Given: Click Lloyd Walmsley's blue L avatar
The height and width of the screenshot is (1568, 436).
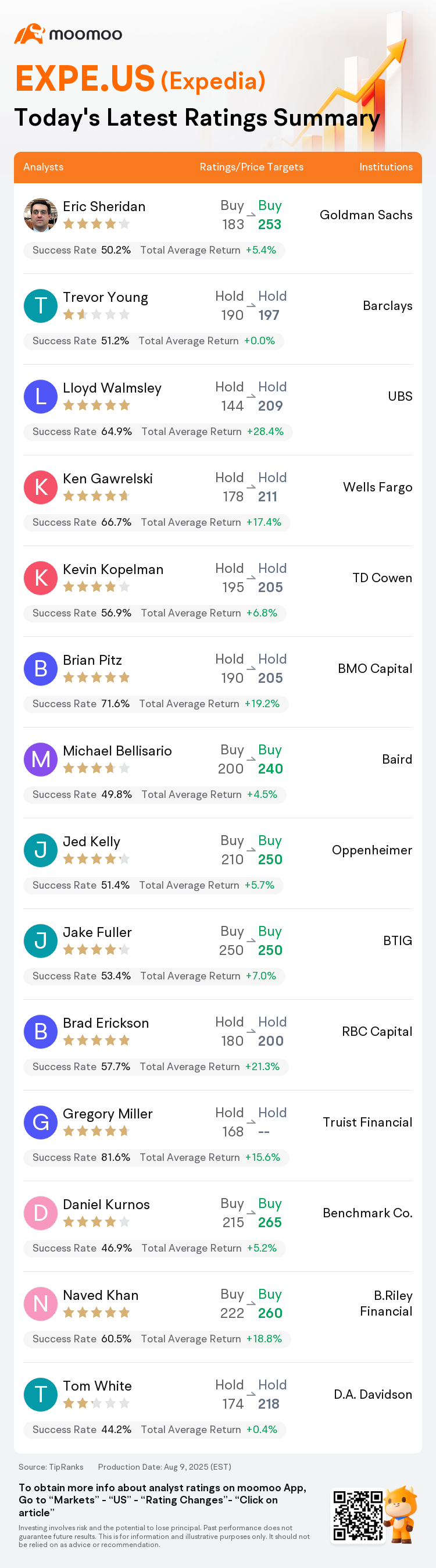Looking at the screenshot, I should [41, 396].
